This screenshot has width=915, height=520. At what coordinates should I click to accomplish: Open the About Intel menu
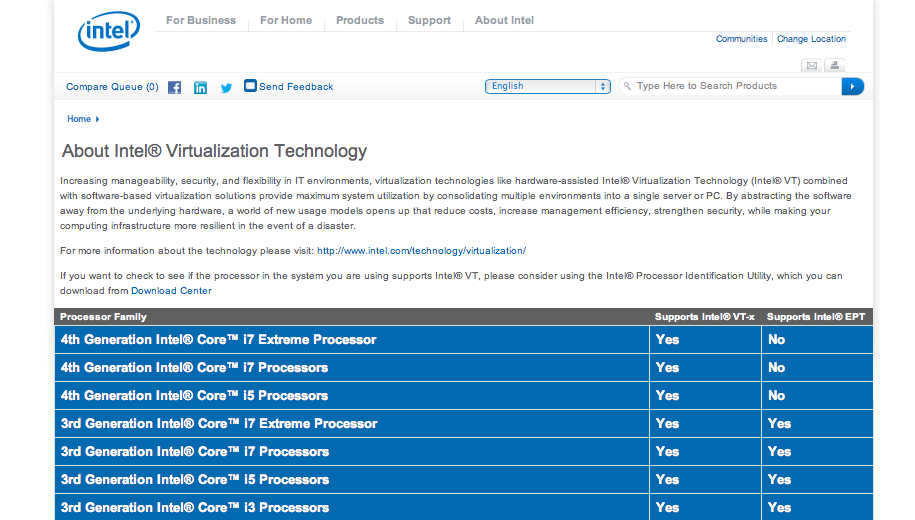(504, 20)
